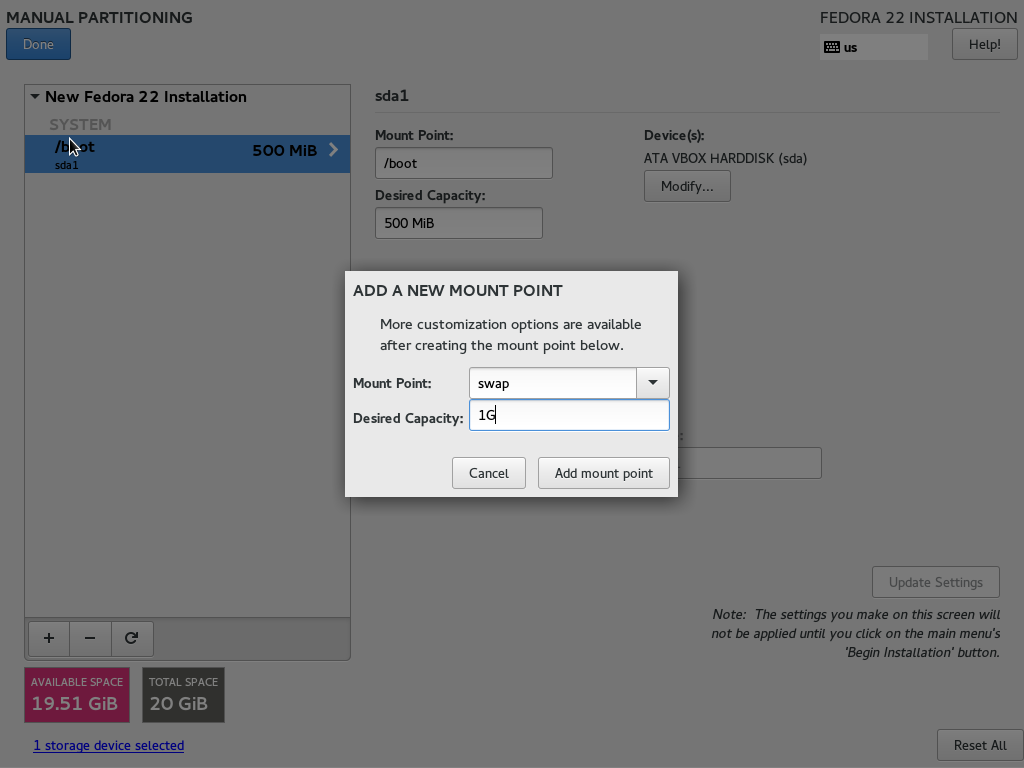The image size is (1024, 768).
Task: Click the sda1 heading text
Action: [x=392, y=96]
